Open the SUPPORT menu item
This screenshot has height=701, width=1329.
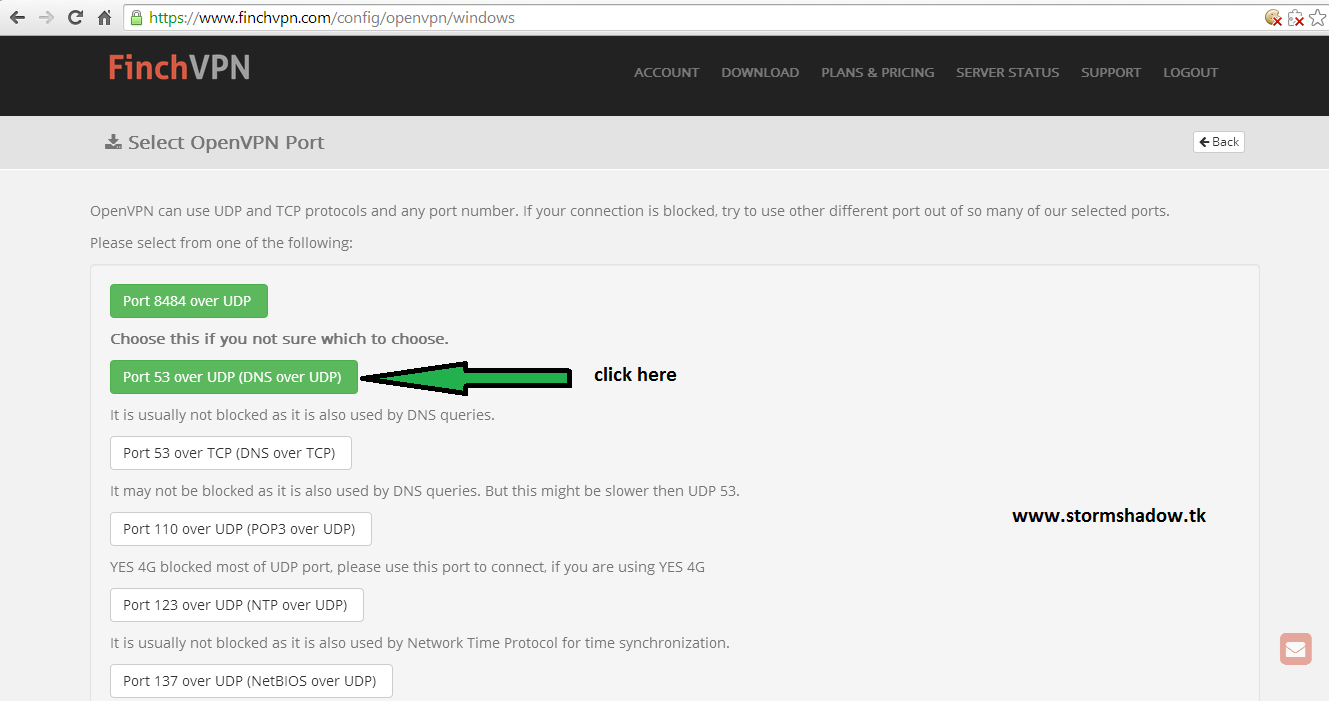coord(1110,72)
